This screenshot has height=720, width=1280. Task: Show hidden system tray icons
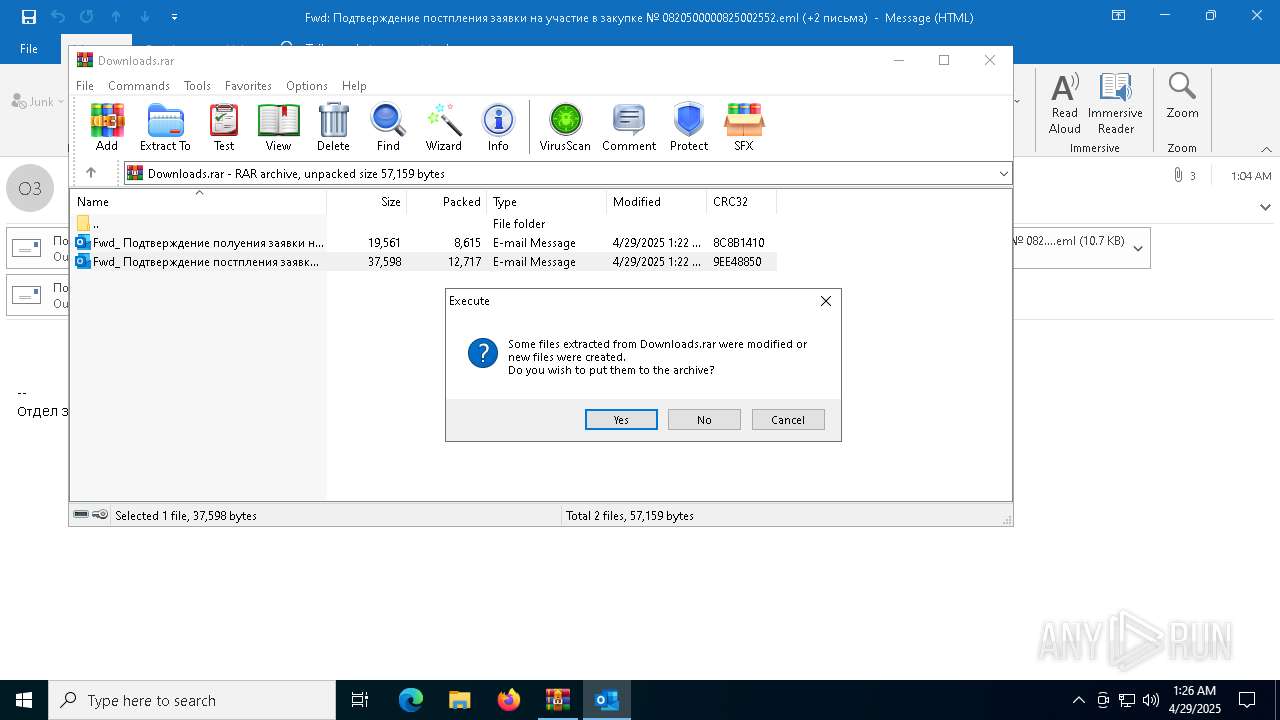1078,700
